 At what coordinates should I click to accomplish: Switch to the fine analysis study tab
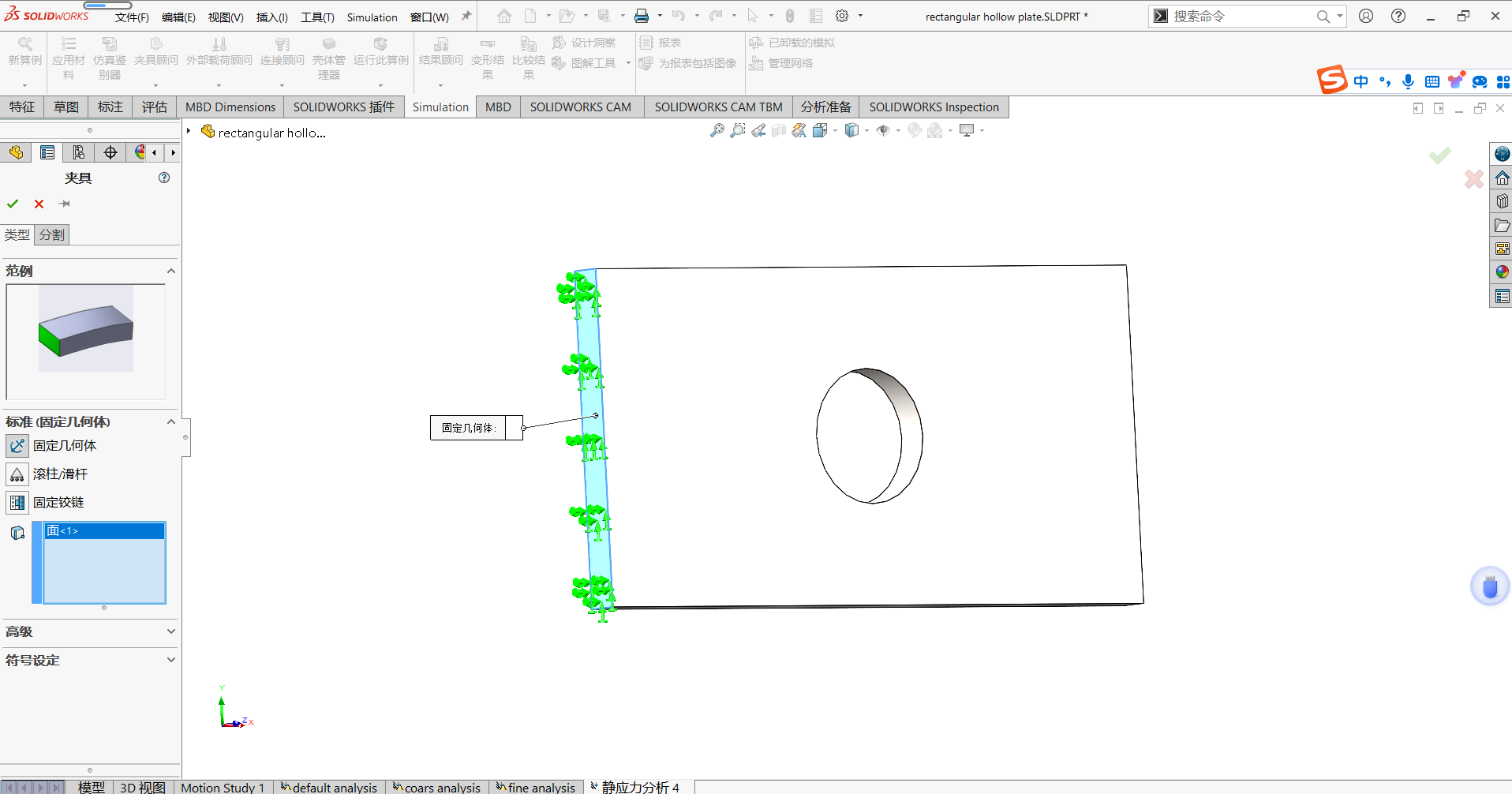click(537, 787)
